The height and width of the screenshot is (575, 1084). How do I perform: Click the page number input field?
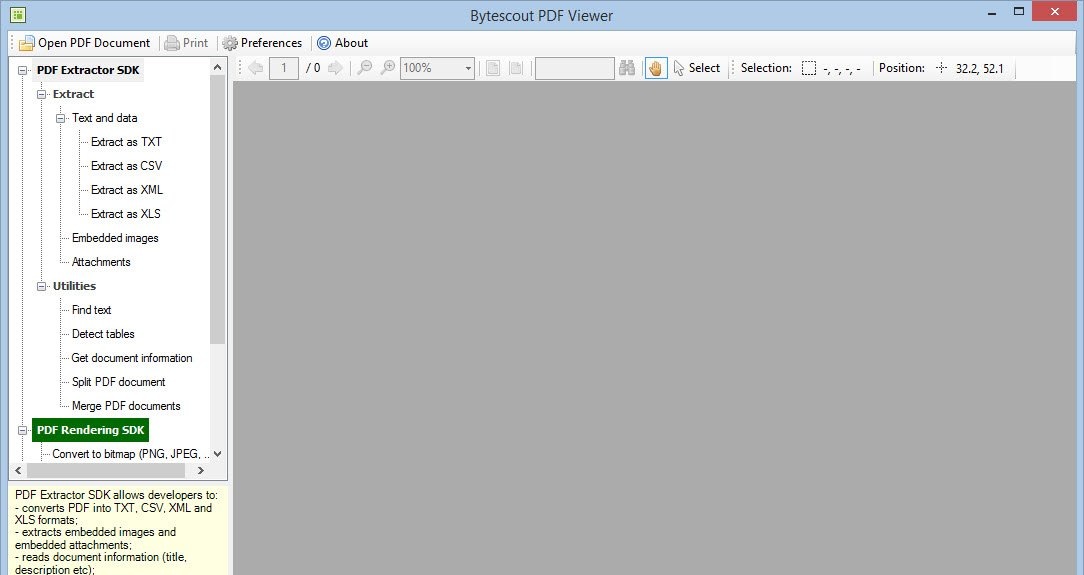(283, 68)
